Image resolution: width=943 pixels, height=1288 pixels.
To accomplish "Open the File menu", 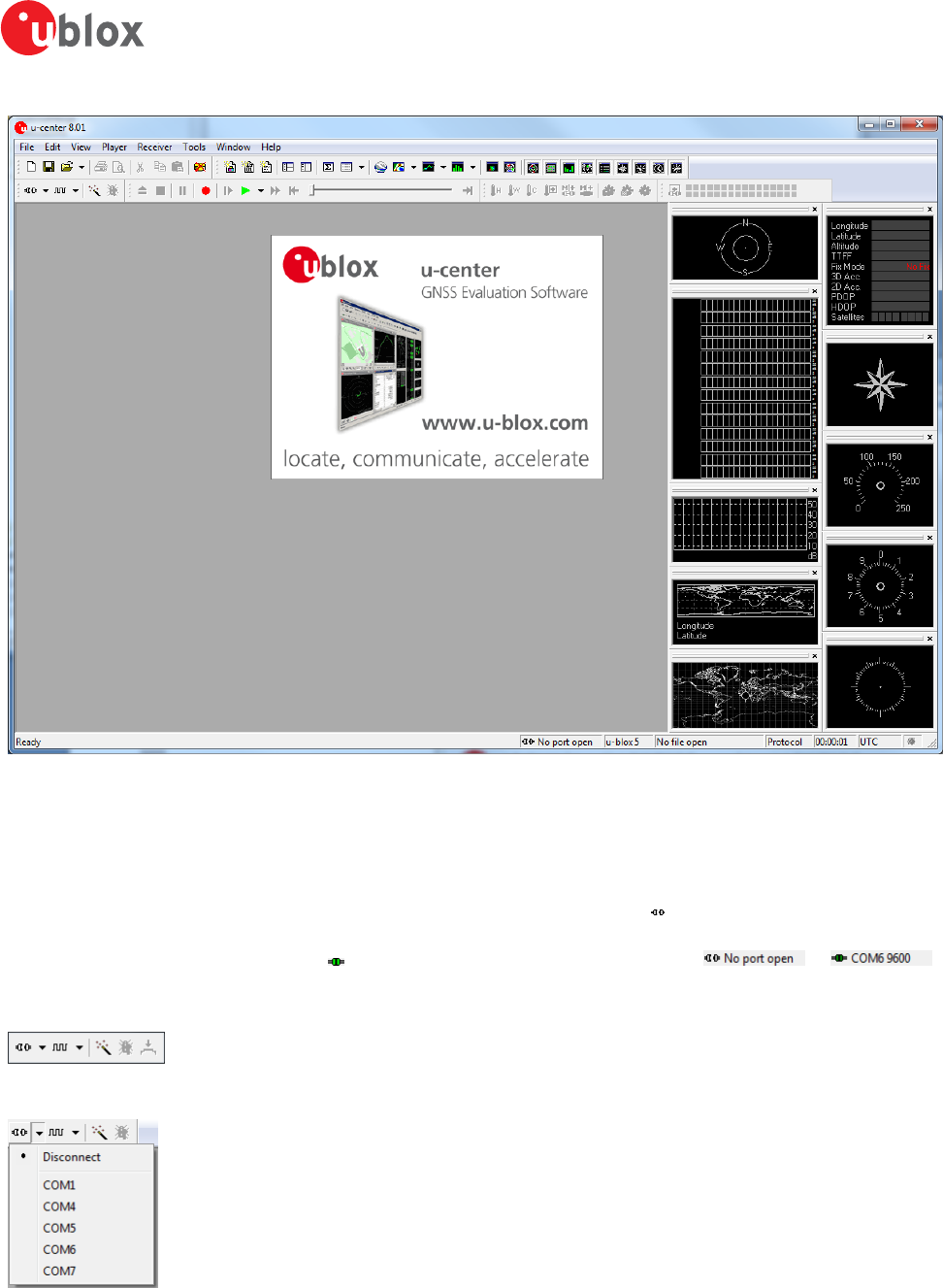I will click(27, 148).
